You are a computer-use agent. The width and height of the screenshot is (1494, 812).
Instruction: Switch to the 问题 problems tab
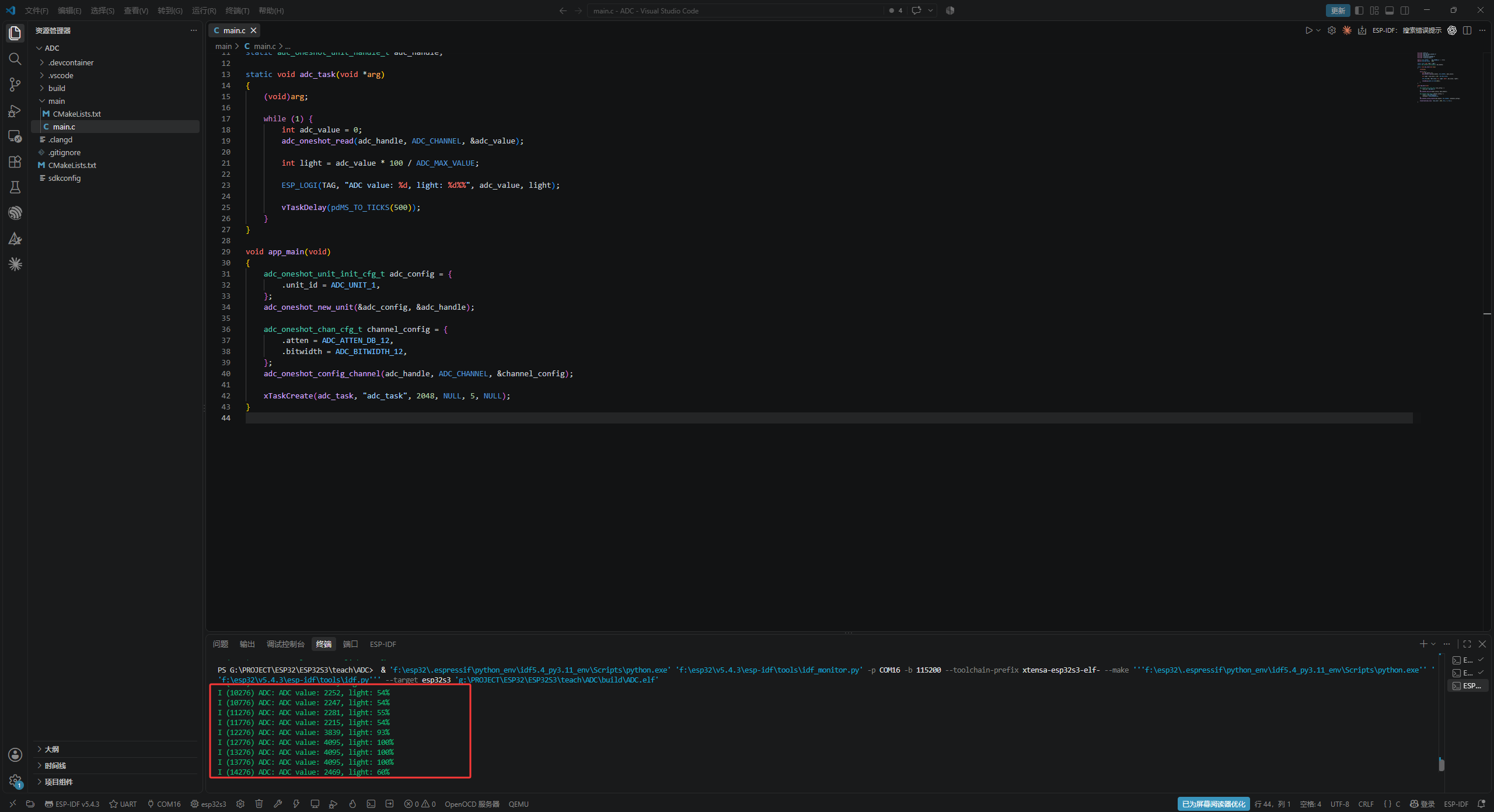pos(221,644)
